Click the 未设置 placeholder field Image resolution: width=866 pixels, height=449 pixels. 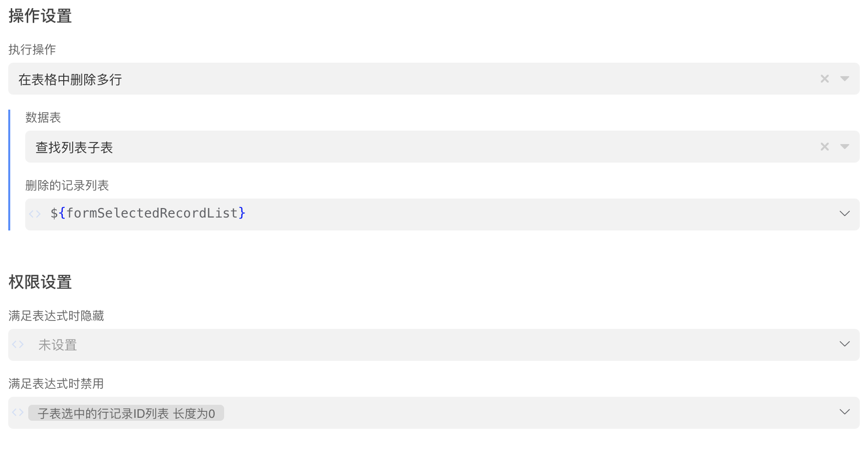pos(57,345)
